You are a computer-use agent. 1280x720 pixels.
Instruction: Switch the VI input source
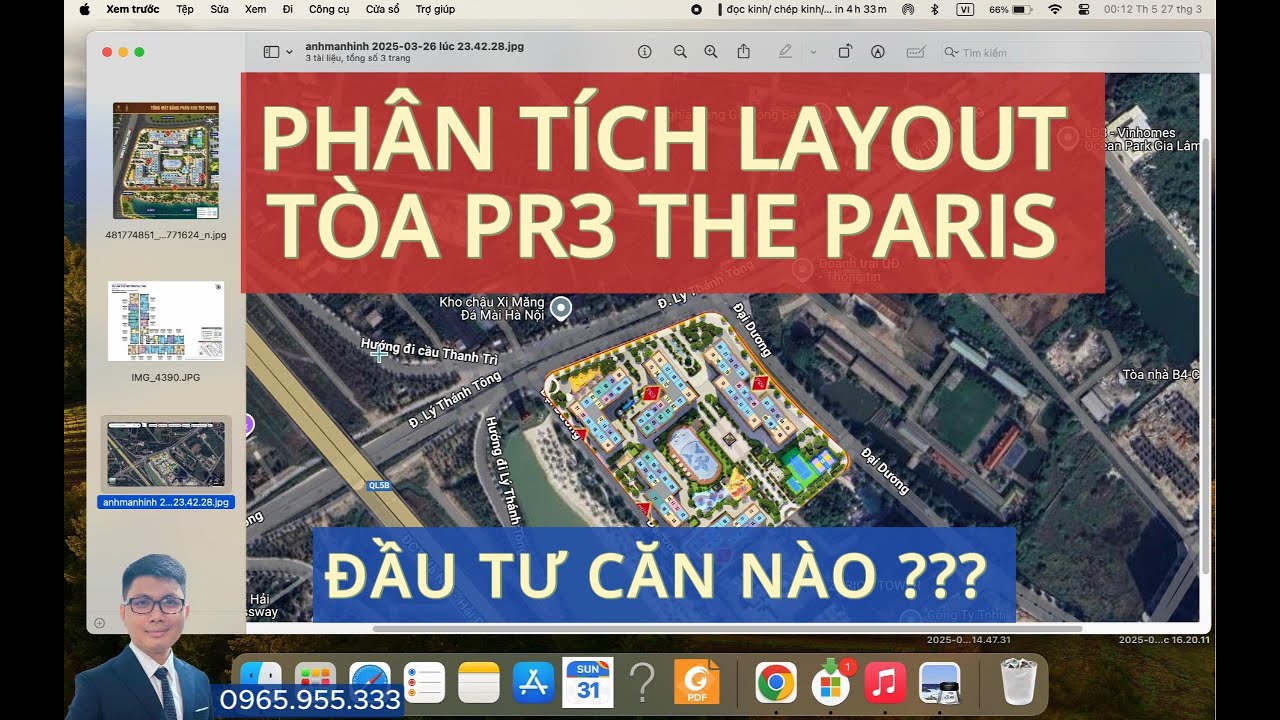click(965, 9)
